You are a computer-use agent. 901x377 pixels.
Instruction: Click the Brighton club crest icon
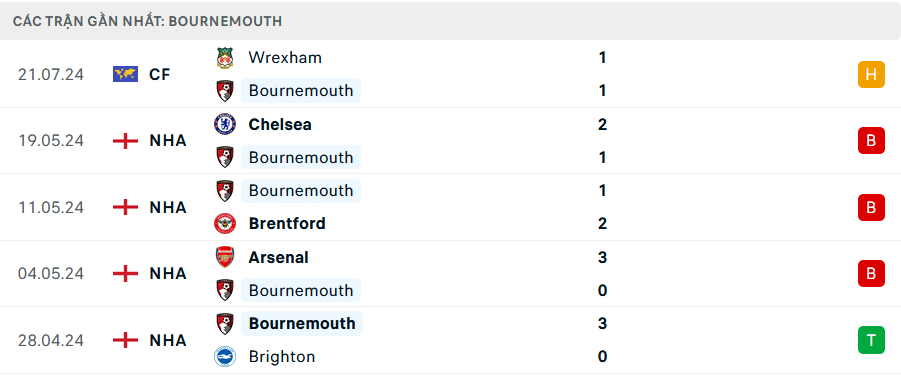(x=225, y=357)
